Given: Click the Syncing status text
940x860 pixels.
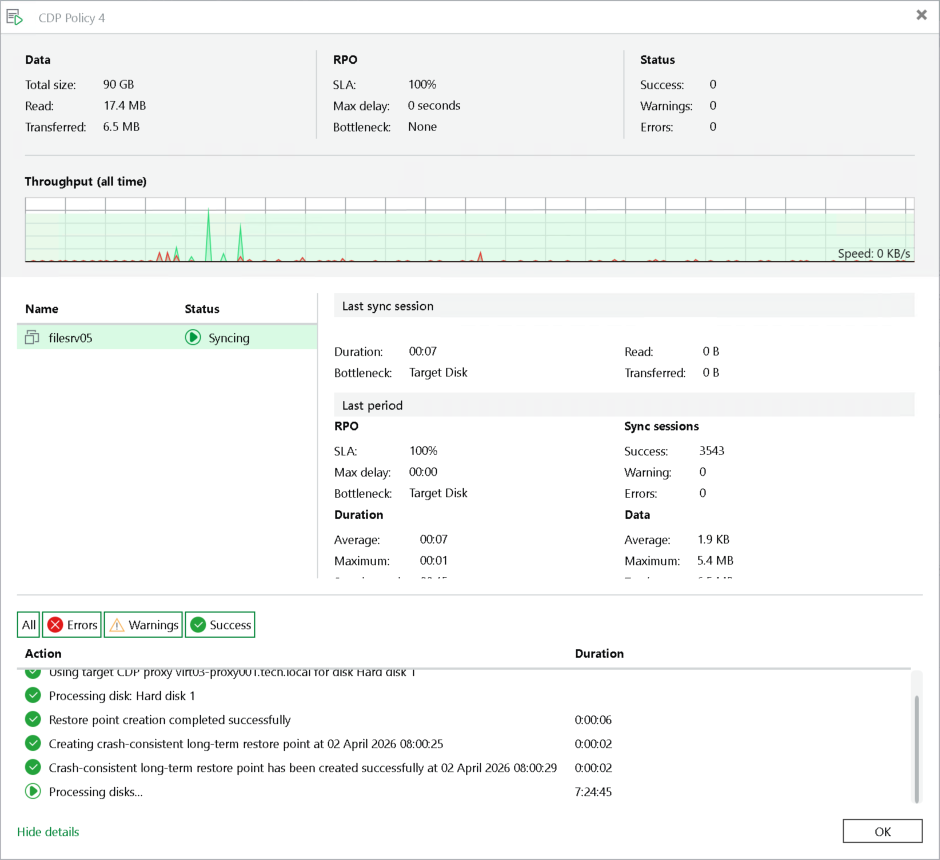Looking at the screenshot, I should tap(228, 338).
